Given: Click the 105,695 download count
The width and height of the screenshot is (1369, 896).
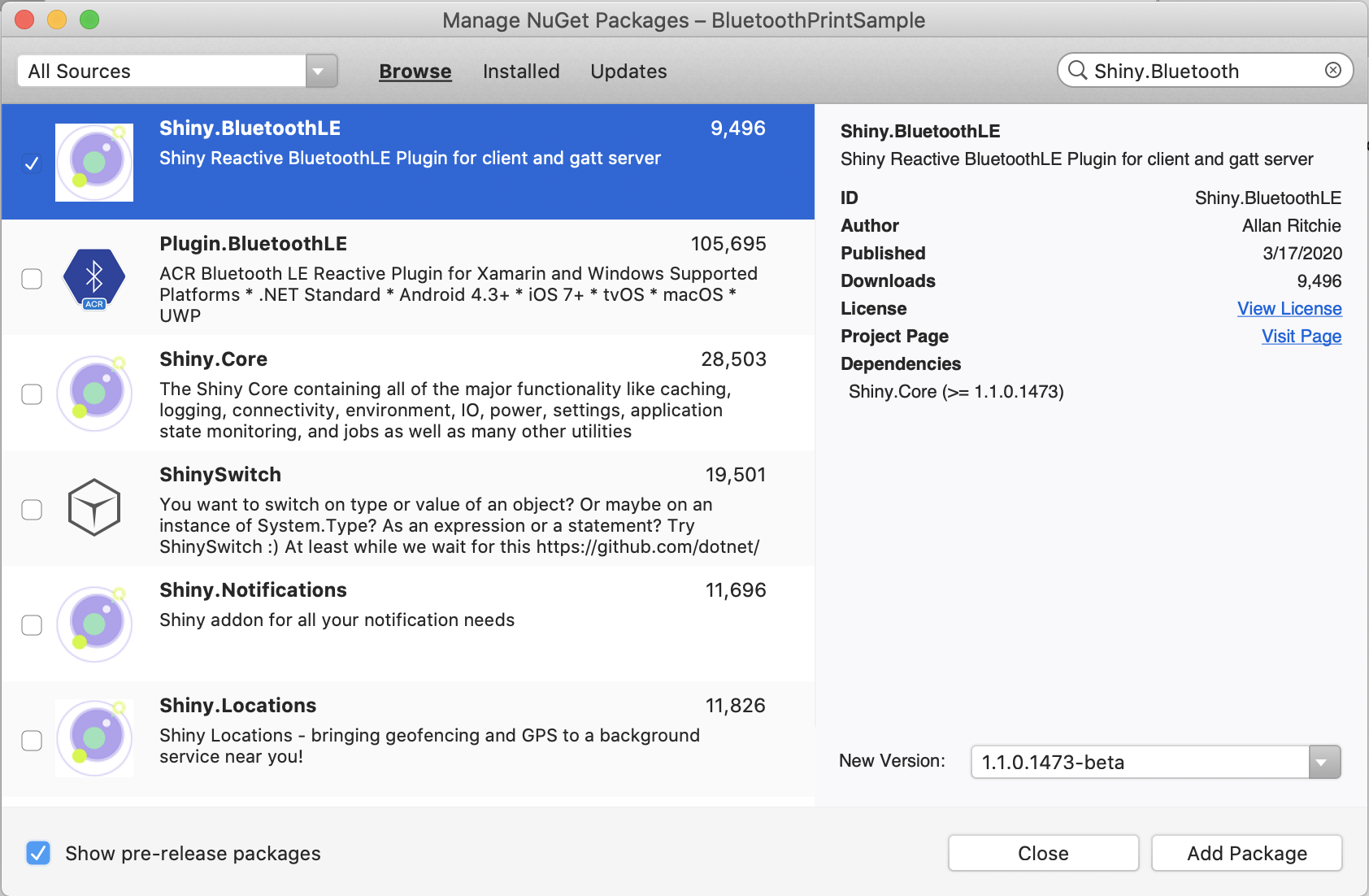Looking at the screenshot, I should 728,244.
